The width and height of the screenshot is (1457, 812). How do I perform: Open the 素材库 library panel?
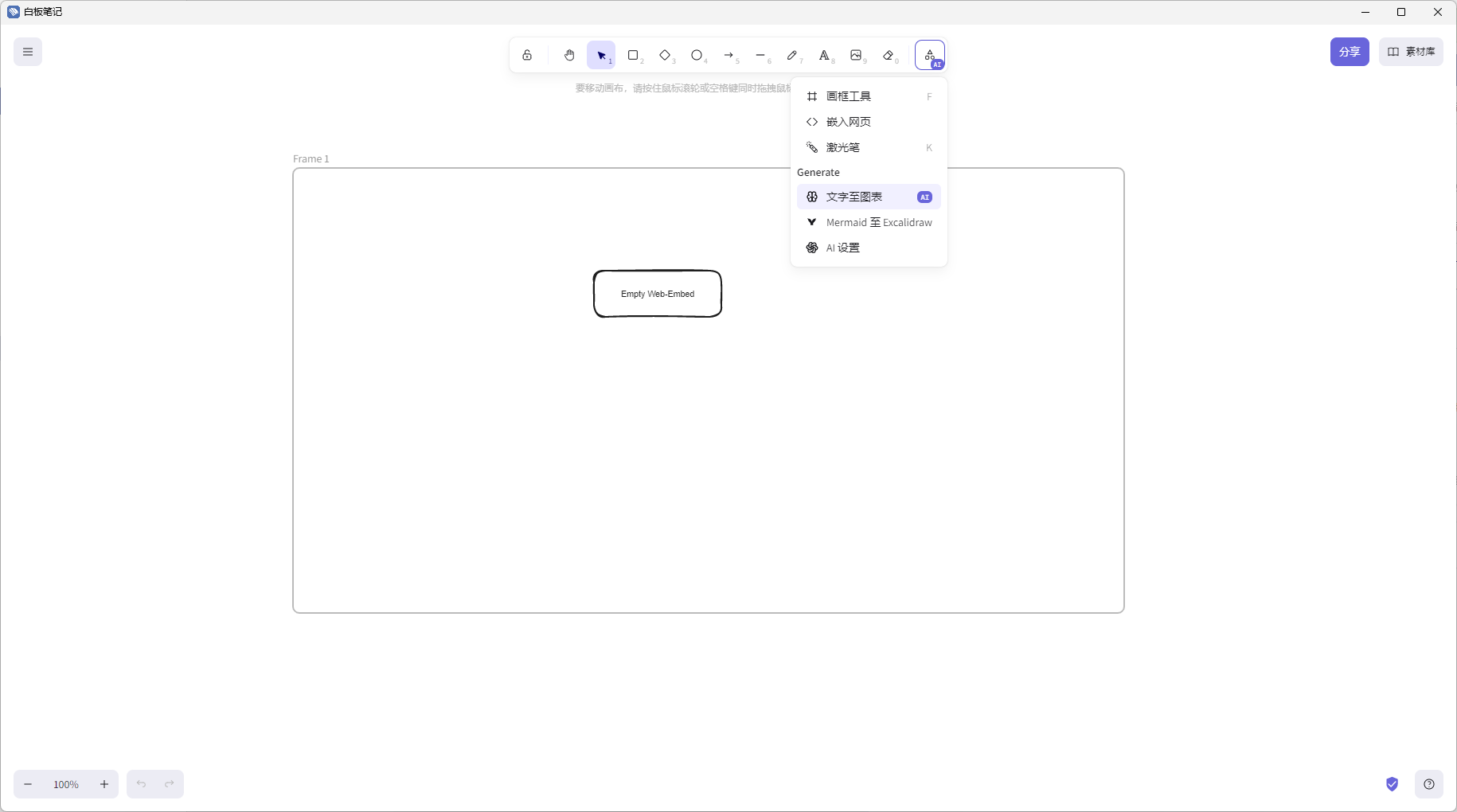tap(1411, 52)
